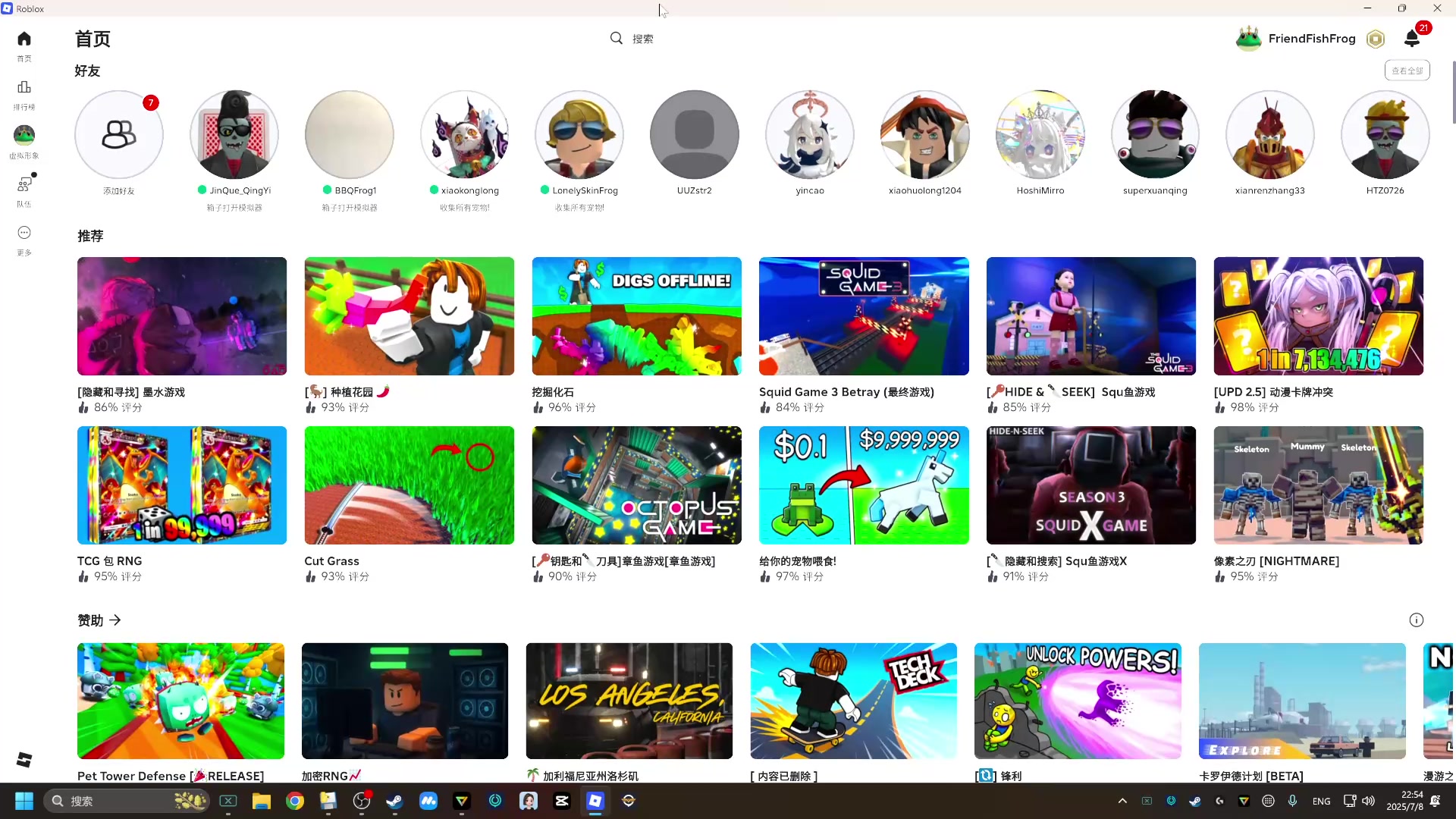
Task: Open the UPD 2.5 动漫卡牌冲突 thumbnail
Action: 1319,316
